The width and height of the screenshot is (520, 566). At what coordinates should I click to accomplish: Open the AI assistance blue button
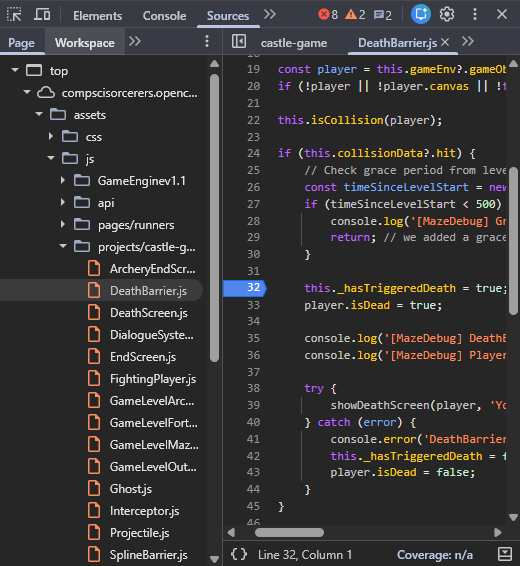[421, 14]
